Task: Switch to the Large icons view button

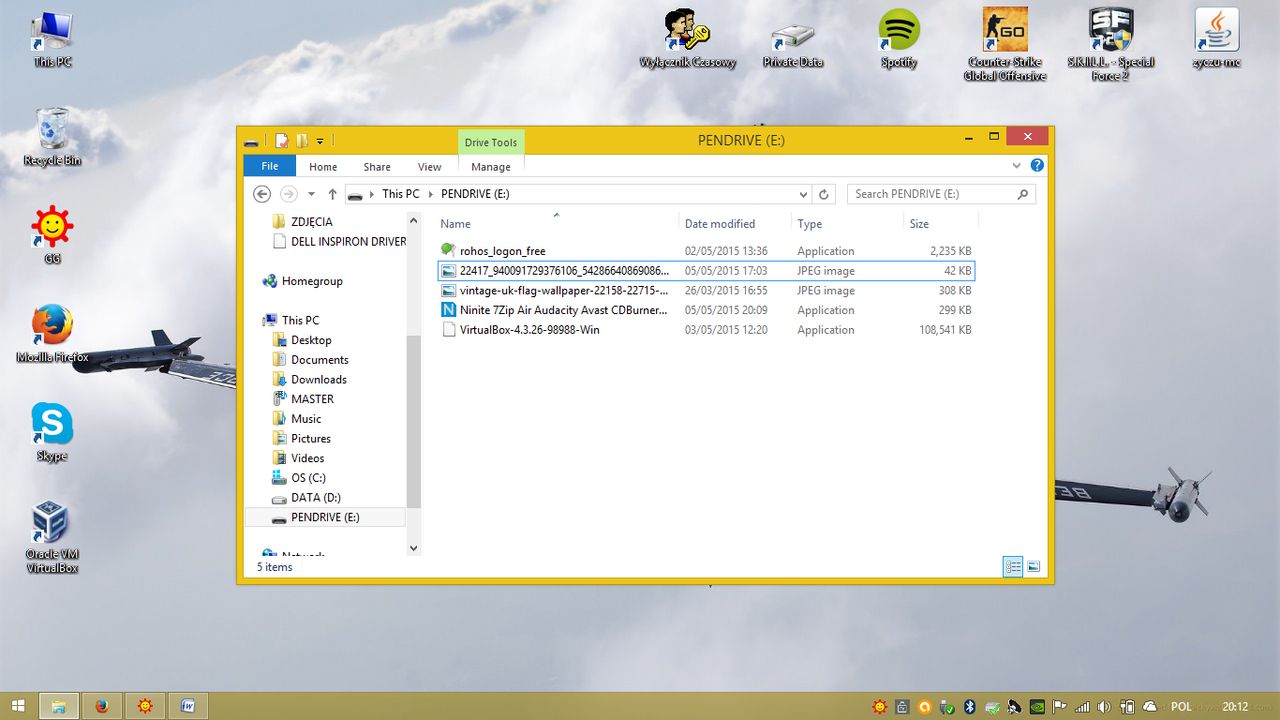Action: 1034,567
